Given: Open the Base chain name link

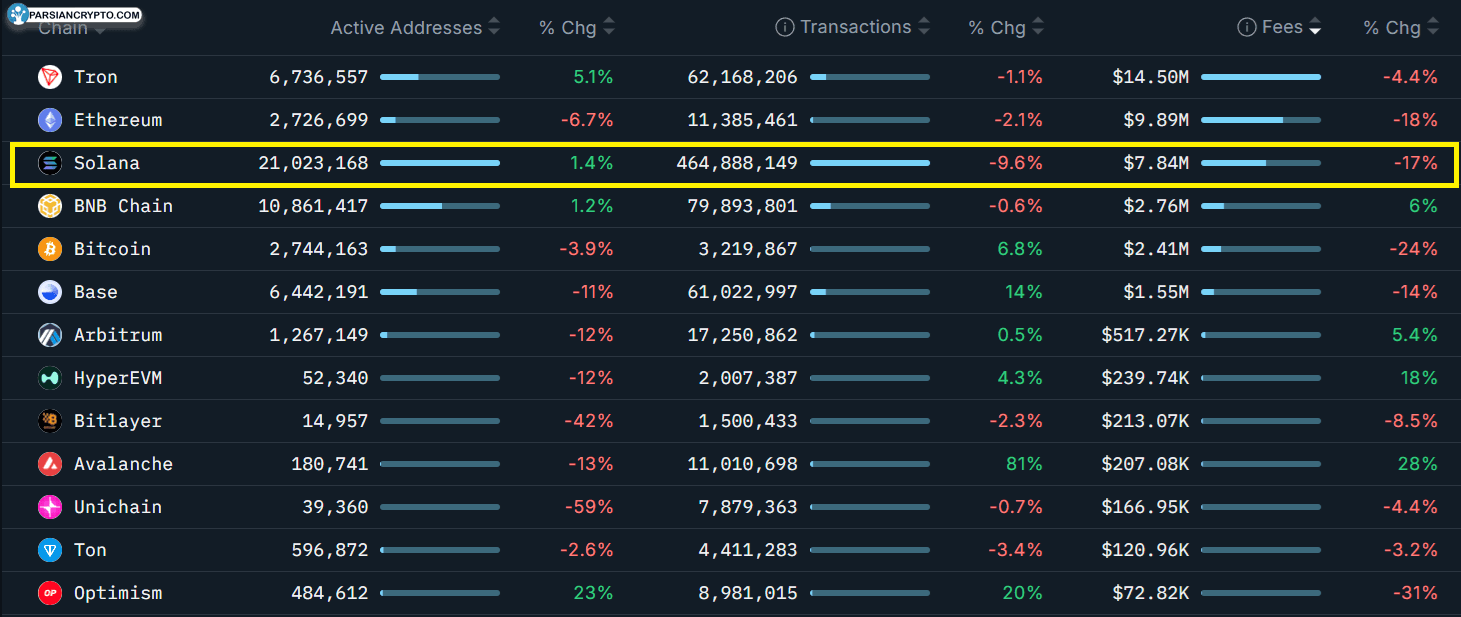Looking at the screenshot, I should (x=96, y=292).
